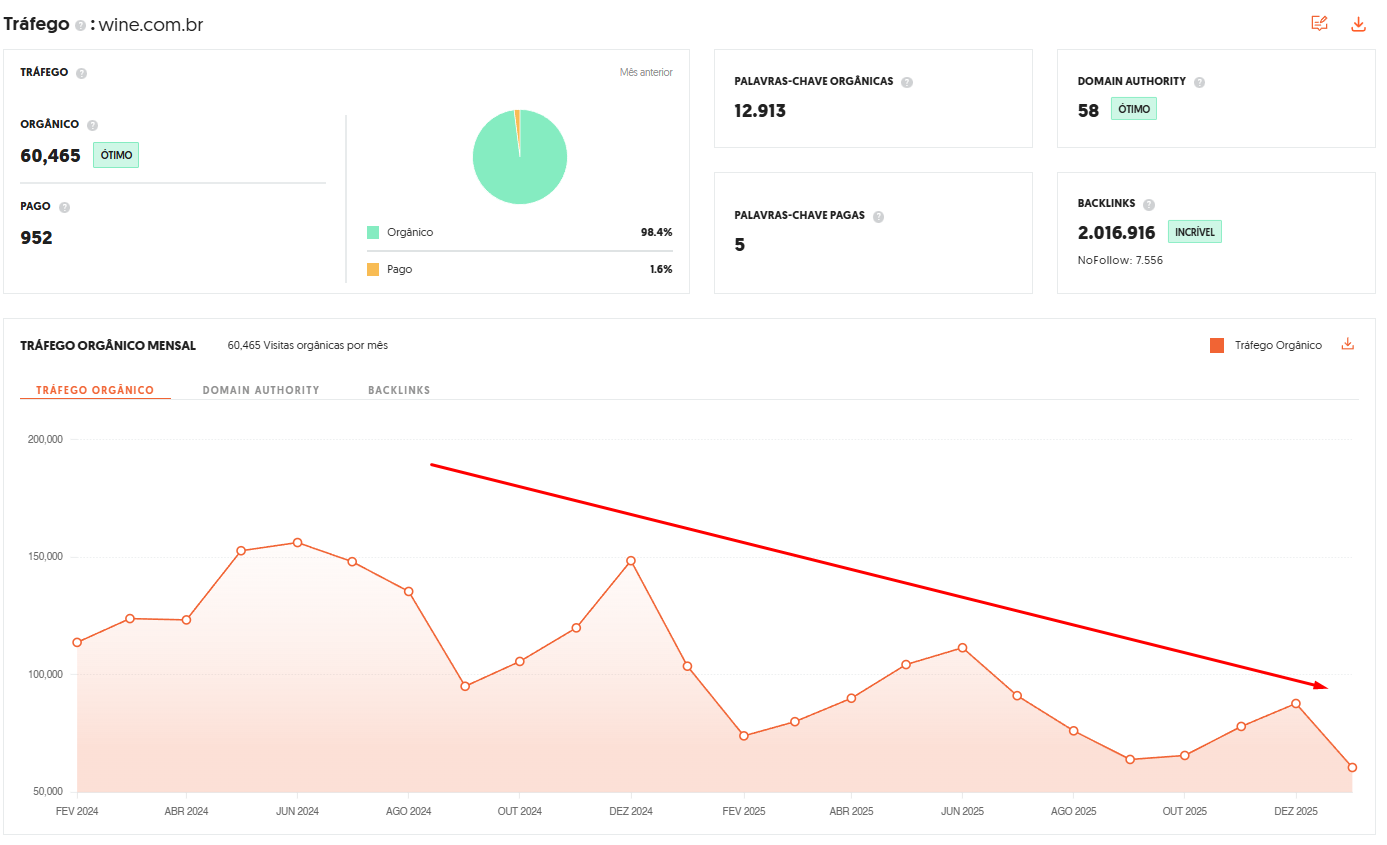Click the help icon beside Pago metric
The width and height of the screenshot is (1387, 845).
(64, 208)
